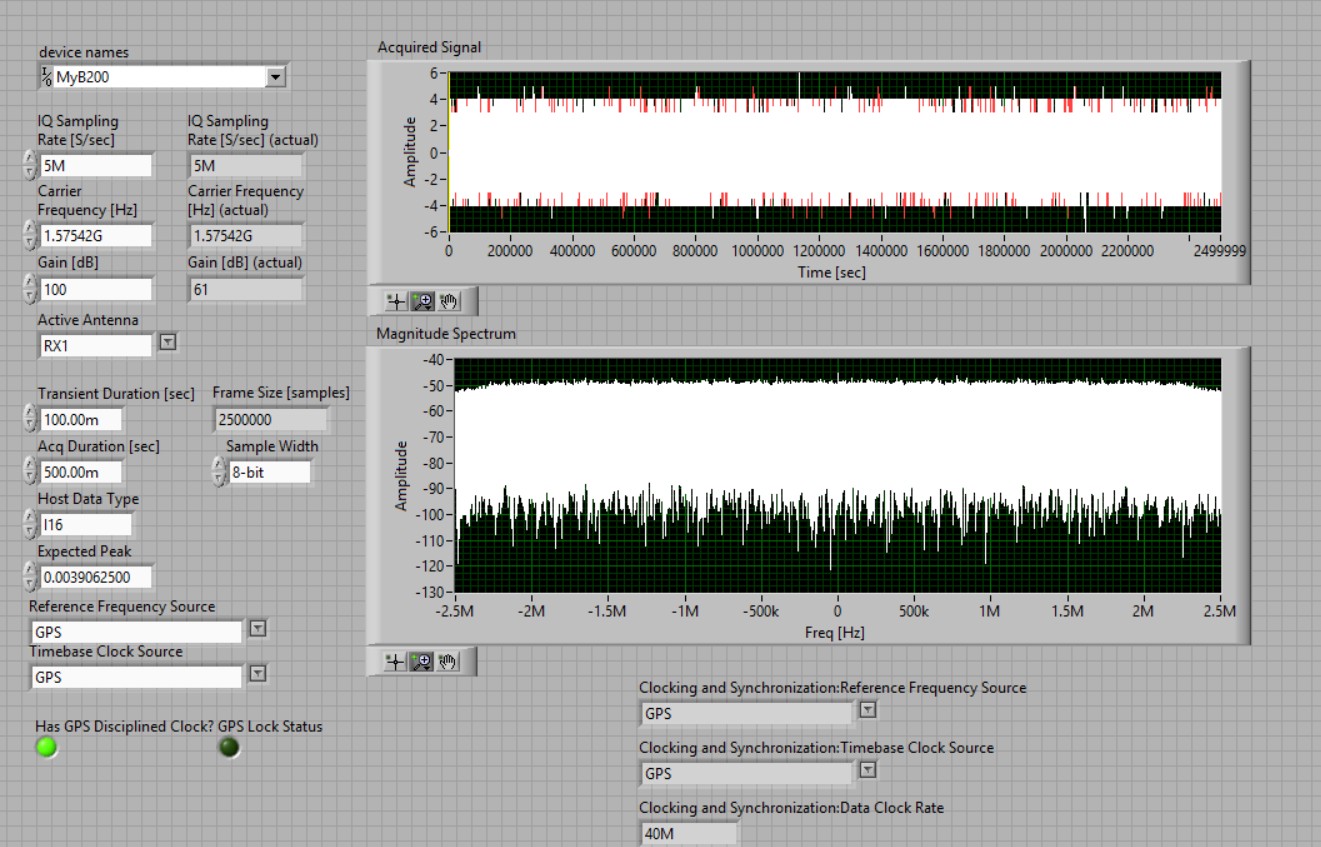Click the Host Data Type stepper arrows
The image size is (1321, 847).
(x=29, y=524)
